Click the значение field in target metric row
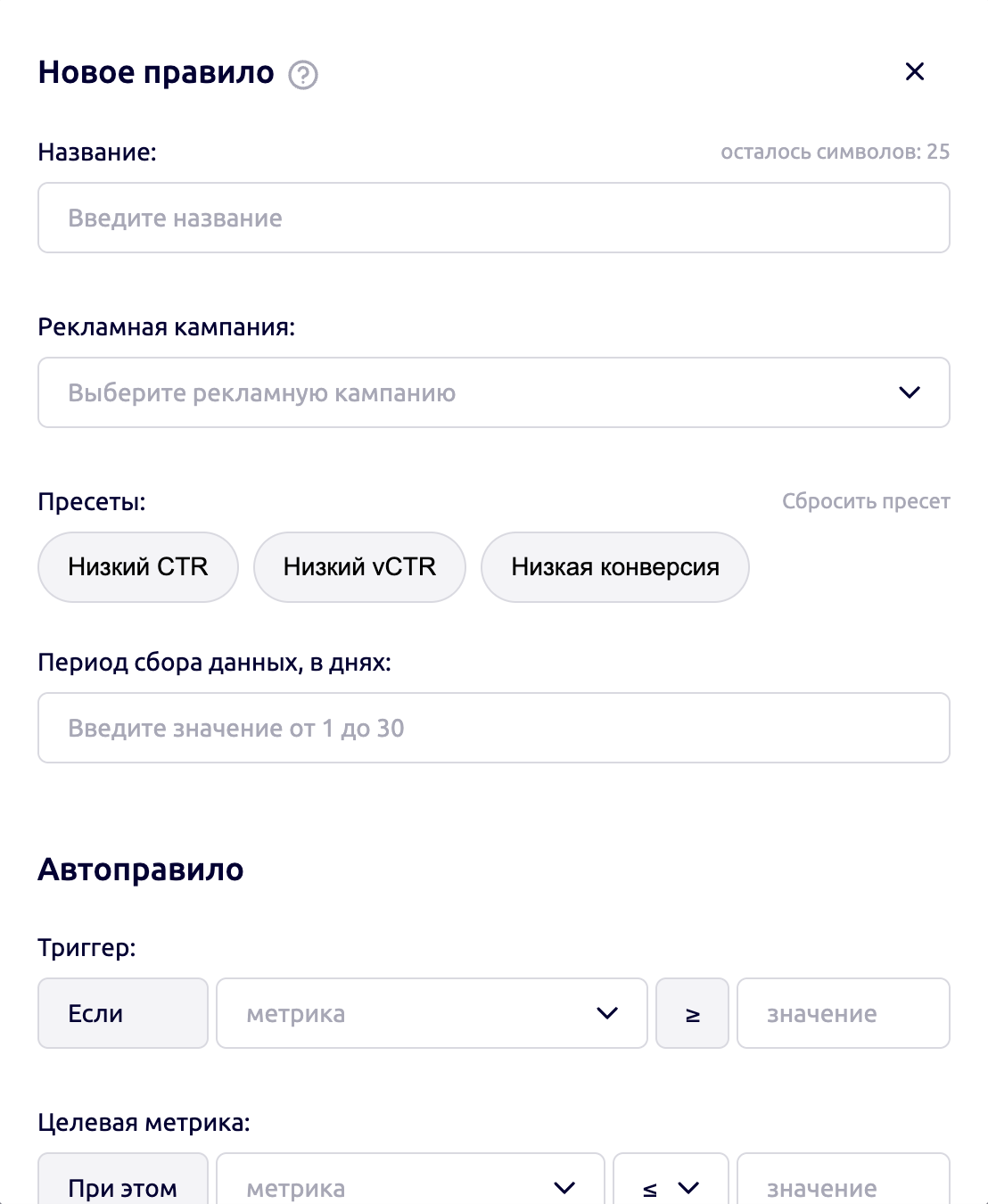This screenshot has height=1204, width=988. coord(843,1188)
